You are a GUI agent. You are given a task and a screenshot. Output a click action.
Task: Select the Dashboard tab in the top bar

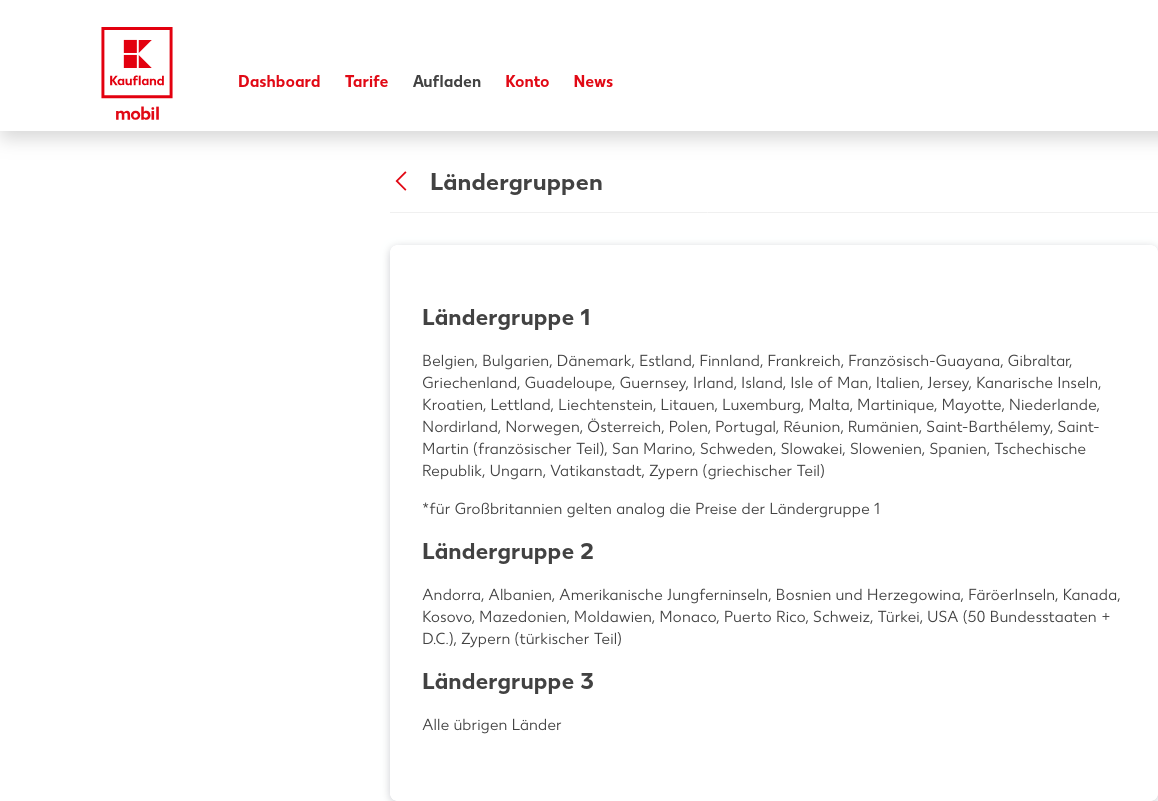pyautogui.click(x=279, y=82)
